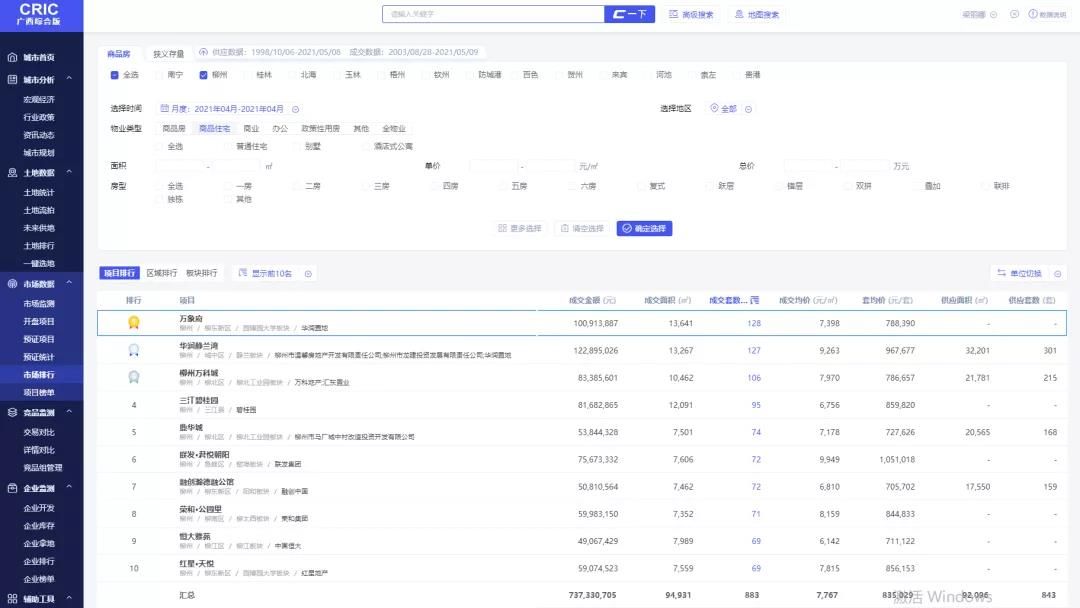Click the calendar icon beside 月度 date range

165,108
